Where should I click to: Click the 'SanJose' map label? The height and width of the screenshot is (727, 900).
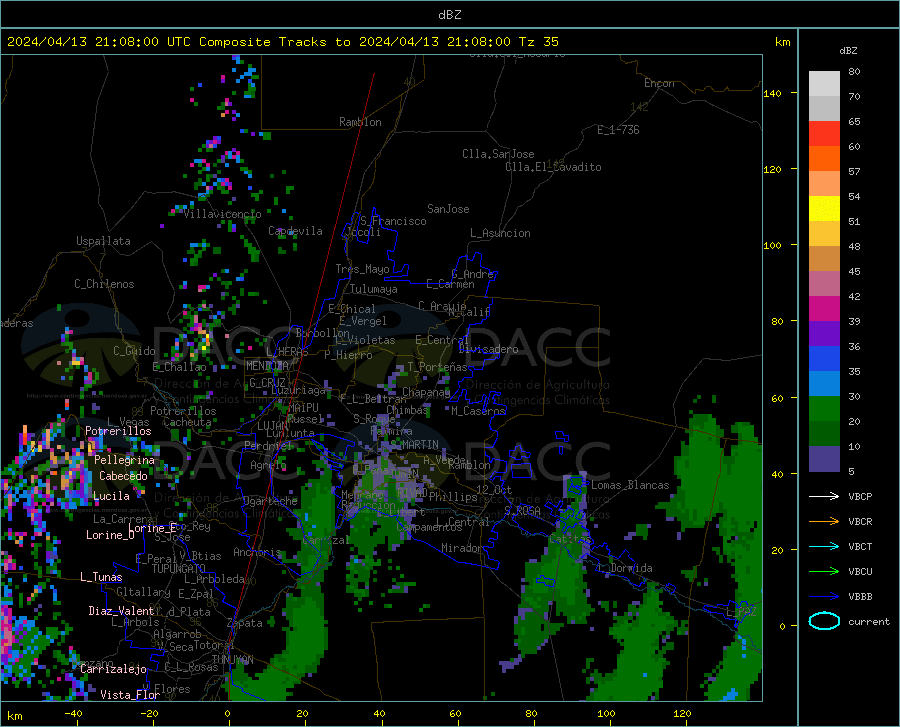pos(448,209)
